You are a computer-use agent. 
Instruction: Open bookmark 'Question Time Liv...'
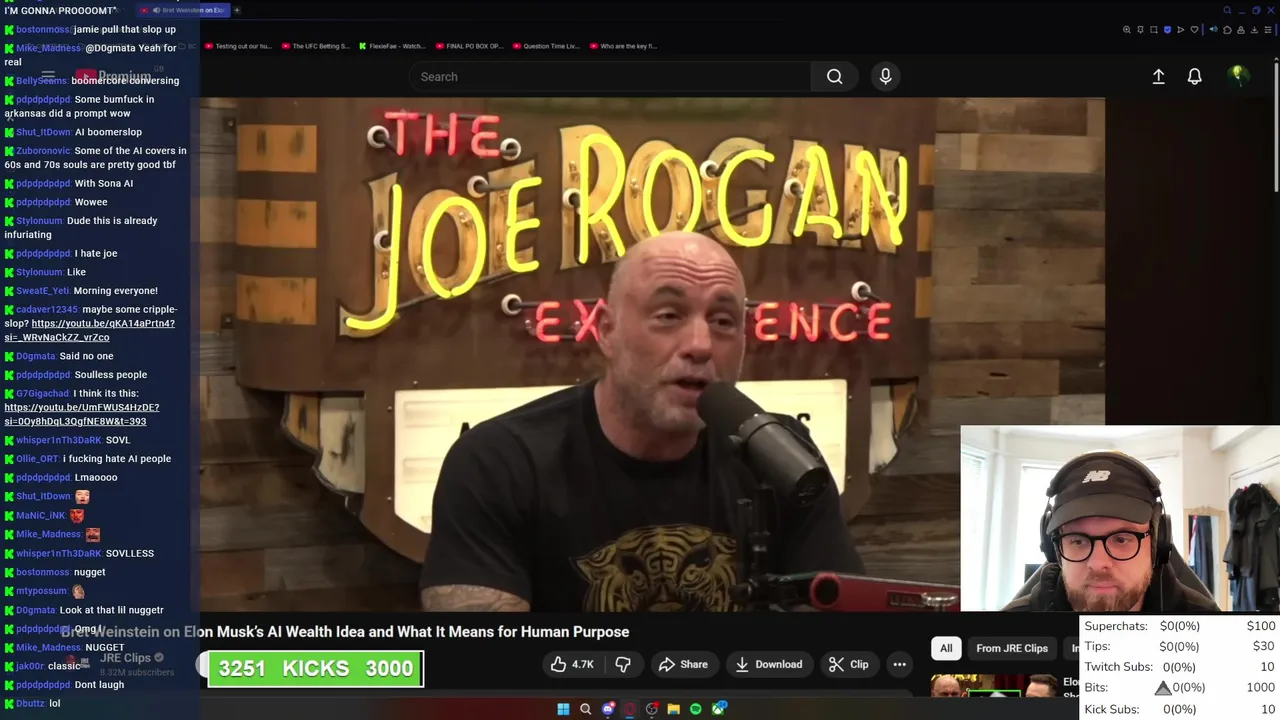coord(545,46)
